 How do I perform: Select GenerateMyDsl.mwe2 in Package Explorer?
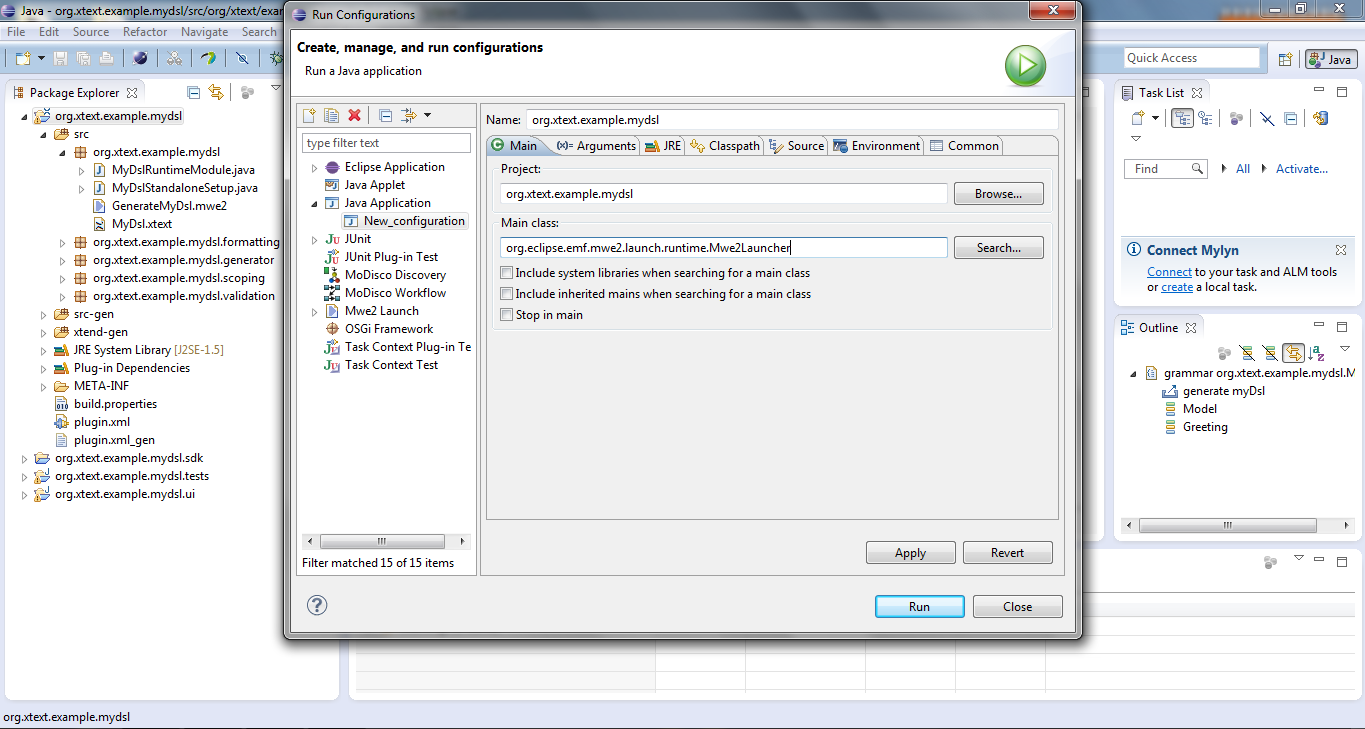pyautogui.click(x=160, y=206)
